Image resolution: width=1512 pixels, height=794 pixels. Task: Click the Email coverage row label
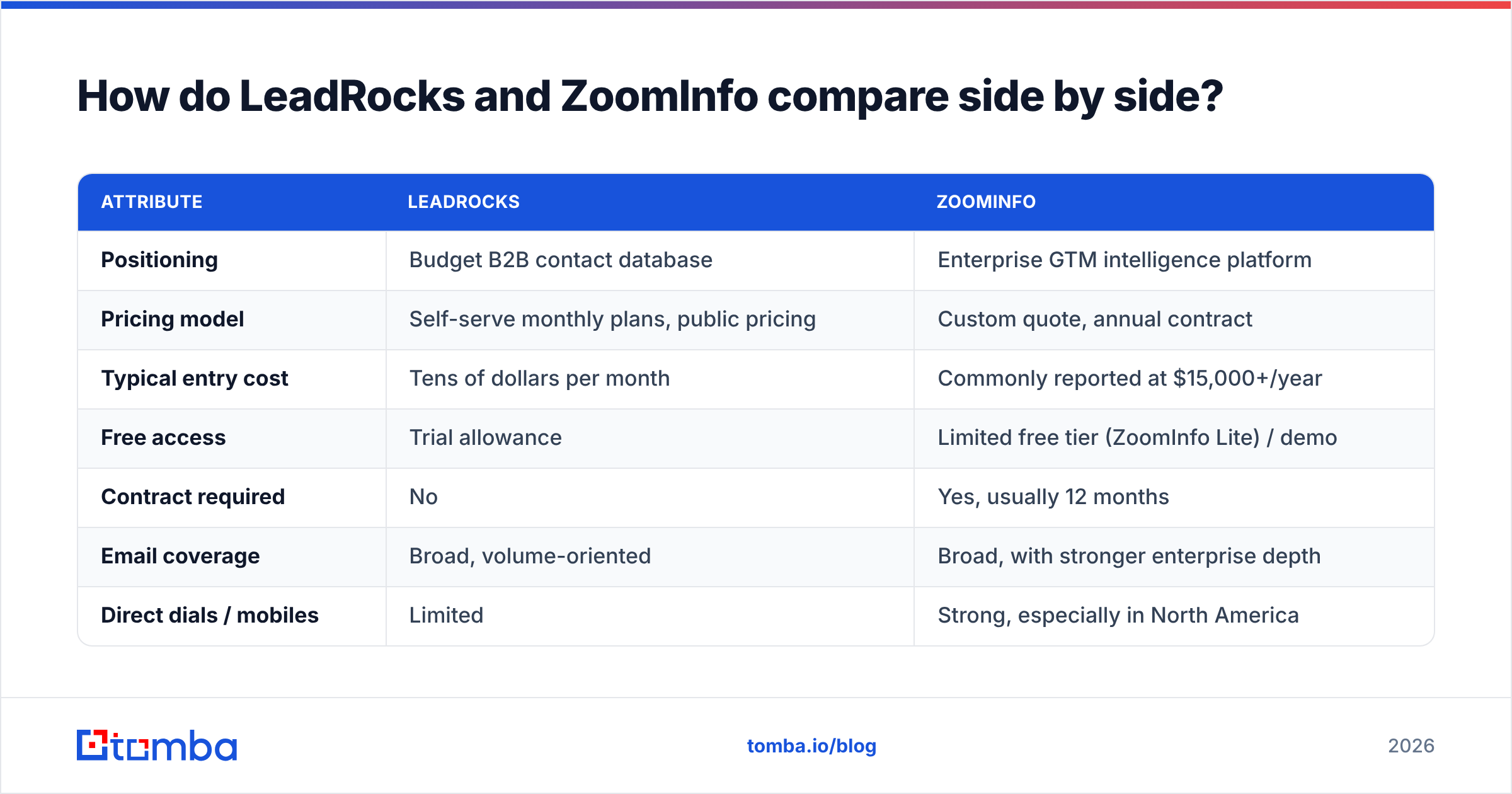coord(180,556)
